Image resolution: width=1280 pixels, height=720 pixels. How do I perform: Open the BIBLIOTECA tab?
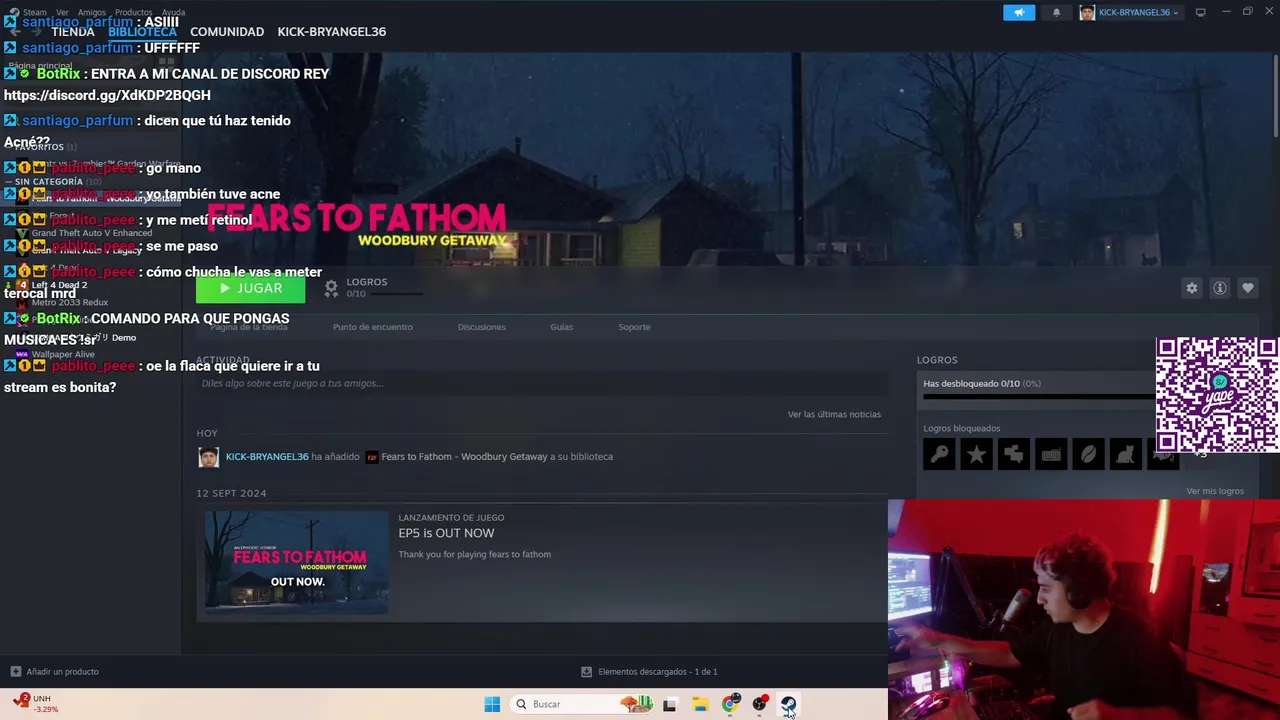coord(142,32)
